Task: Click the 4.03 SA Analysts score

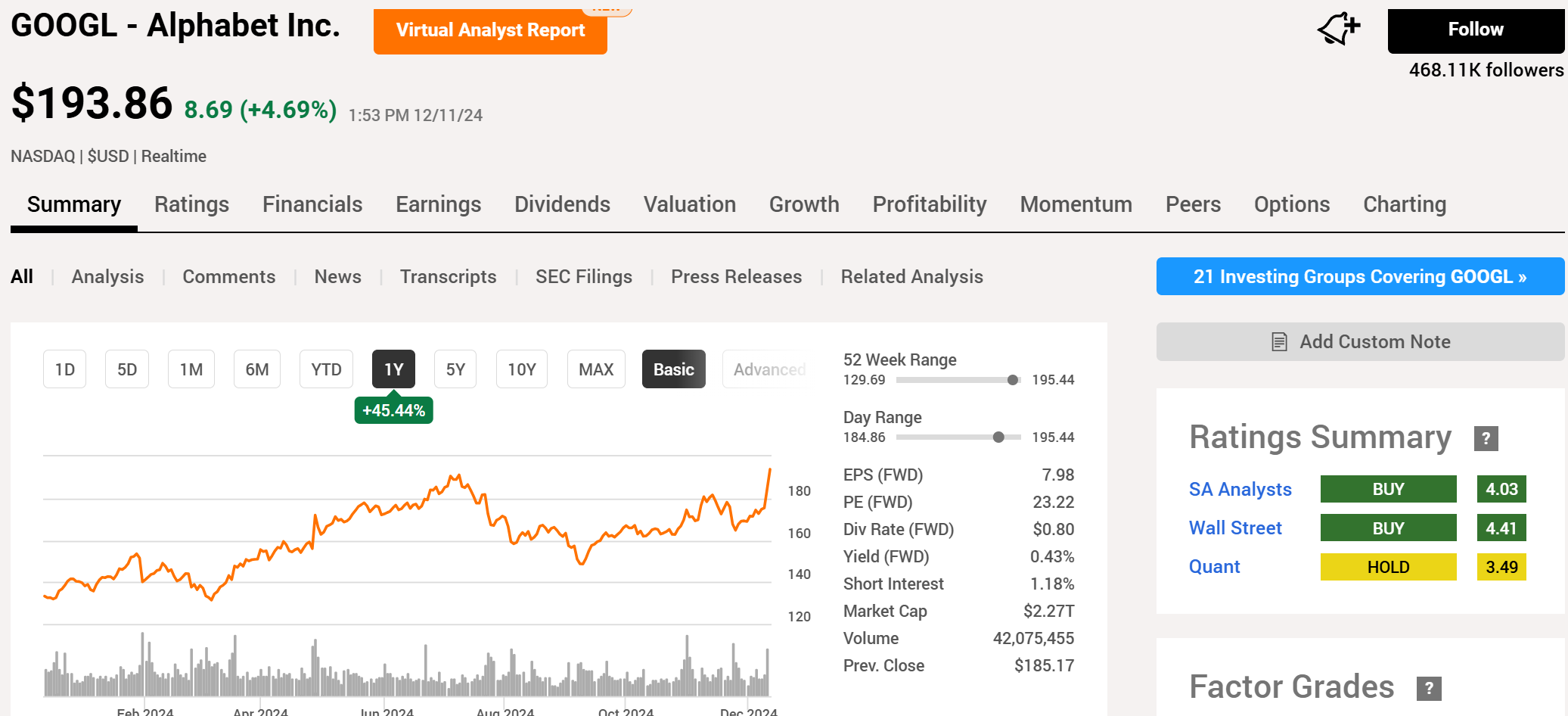Action: (1501, 489)
